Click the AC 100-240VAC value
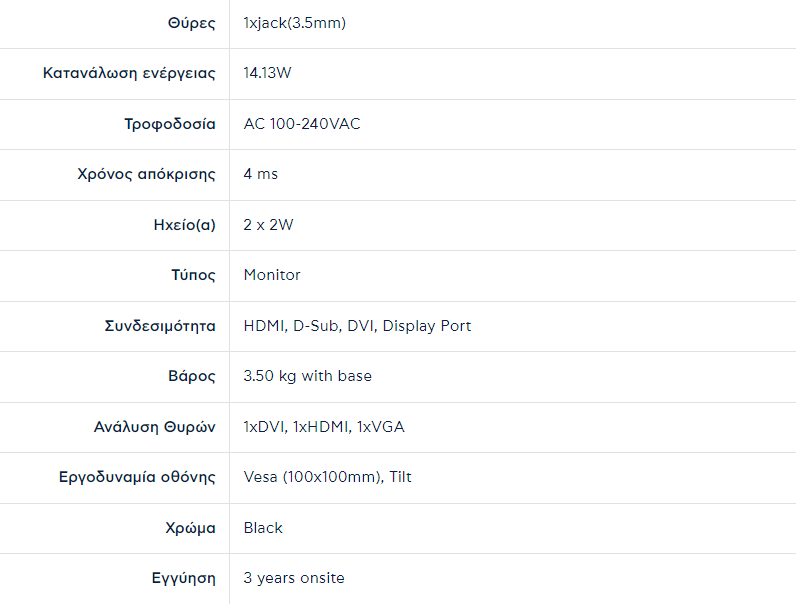Image resolution: width=796 pixels, height=605 pixels. pos(302,124)
